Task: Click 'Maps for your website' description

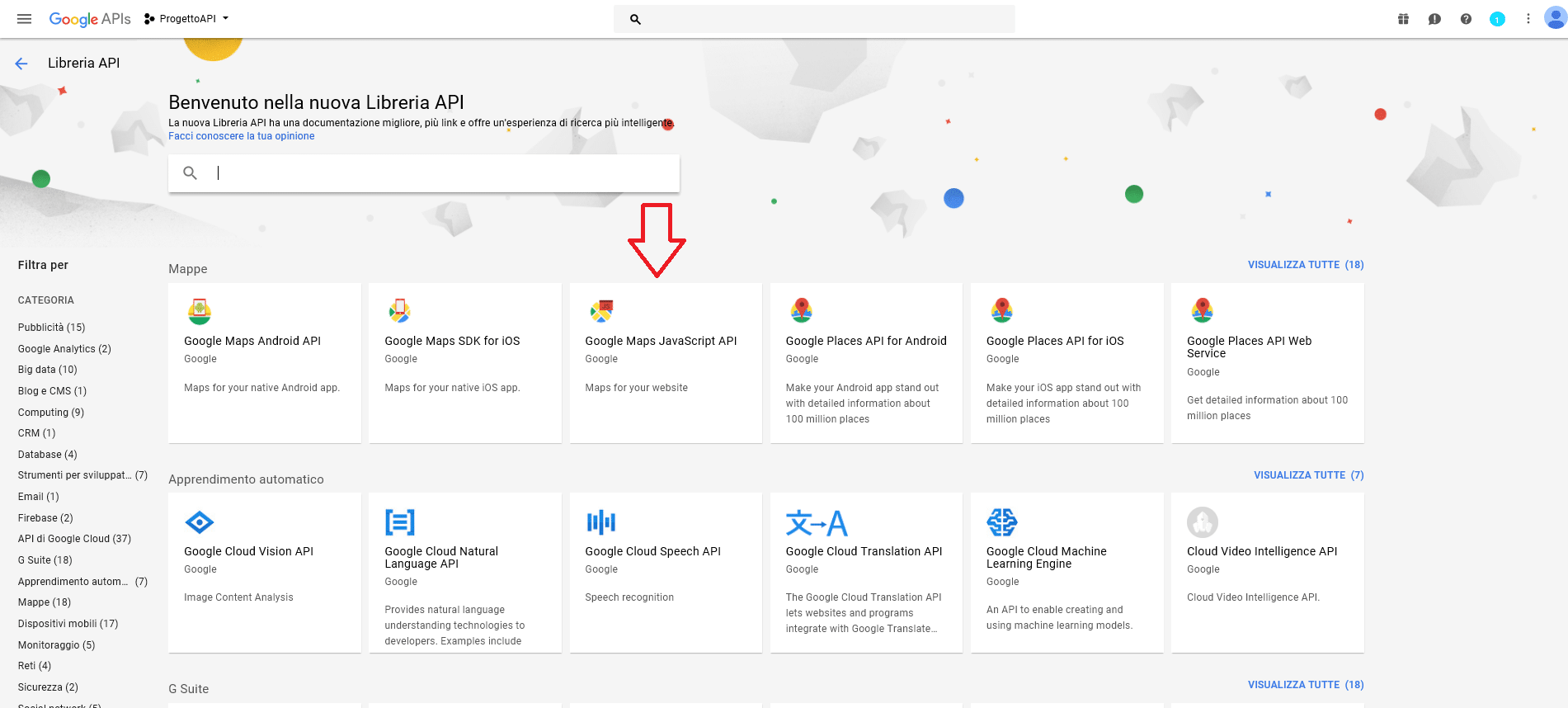Action: (636, 388)
